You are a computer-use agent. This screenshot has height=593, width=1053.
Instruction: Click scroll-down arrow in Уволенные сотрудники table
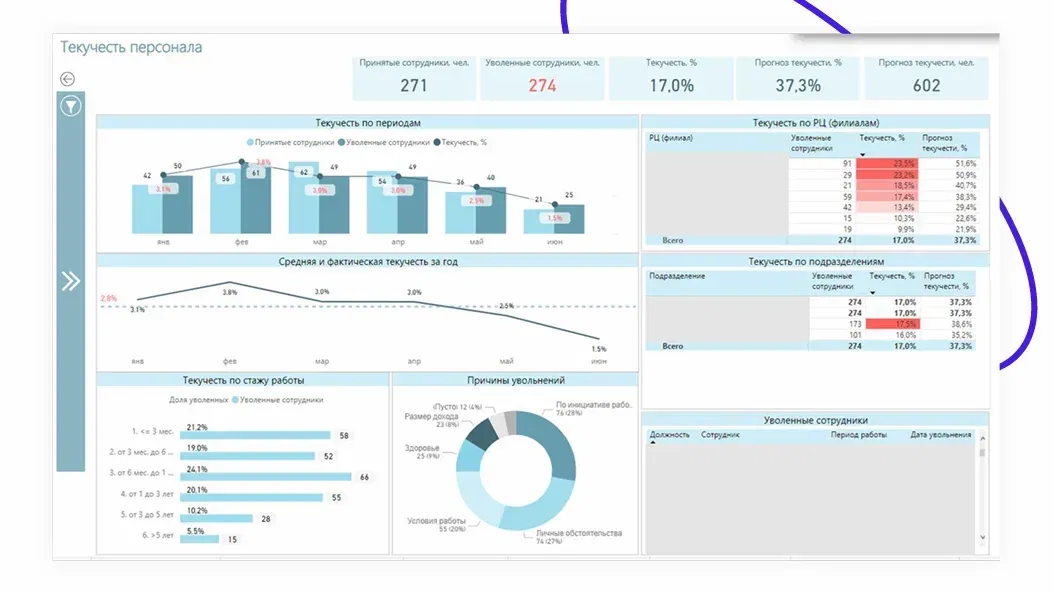point(982,538)
